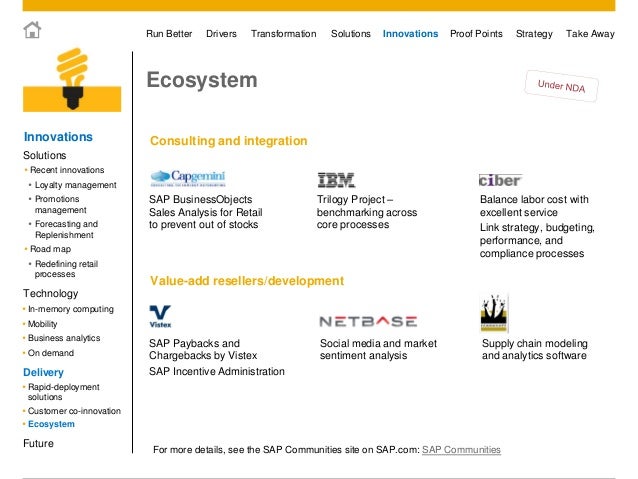Click SAP Paybacks and Chargebacks text
The image size is (638, 479).
click(x=203, y=350)
